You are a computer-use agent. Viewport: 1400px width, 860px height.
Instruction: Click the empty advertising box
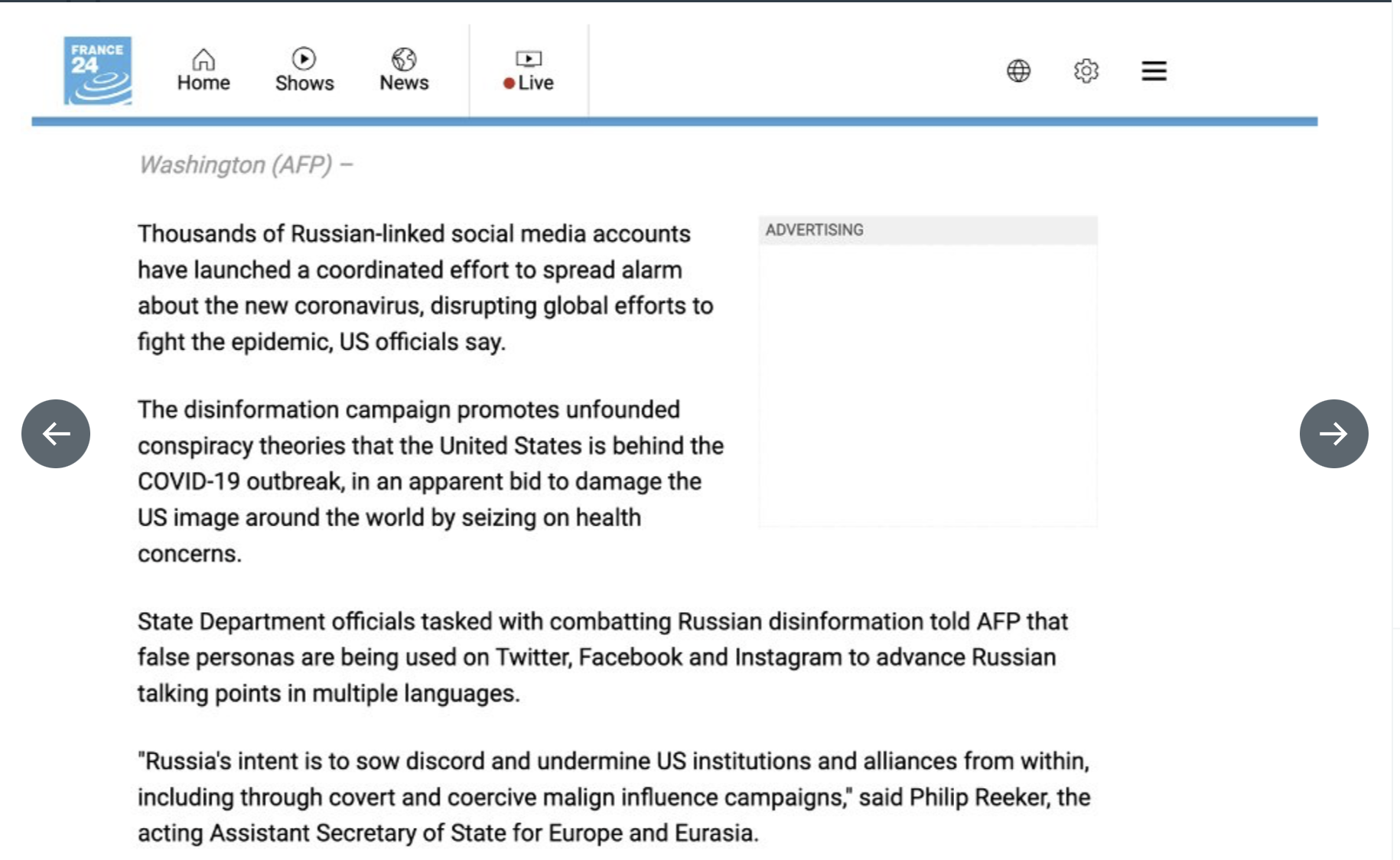coord(928,385)
